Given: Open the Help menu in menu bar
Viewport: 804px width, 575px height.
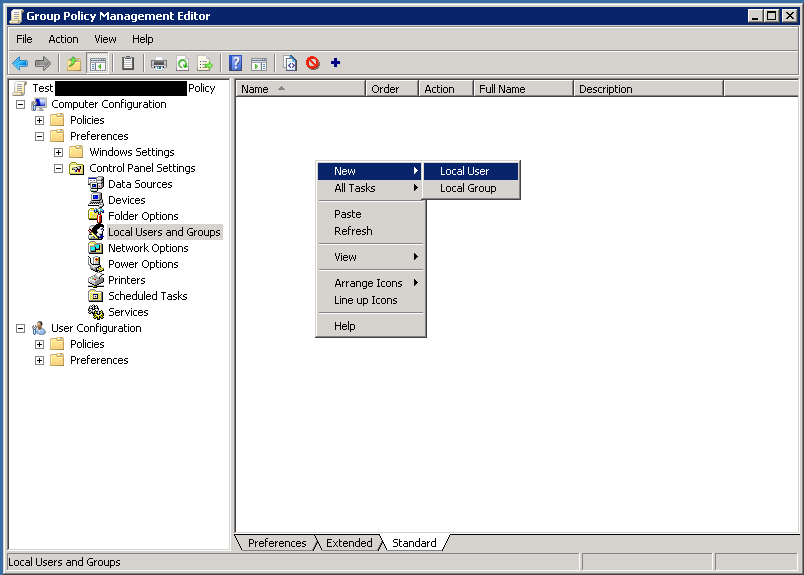Looking at the screenshot, I should (143, 39).
